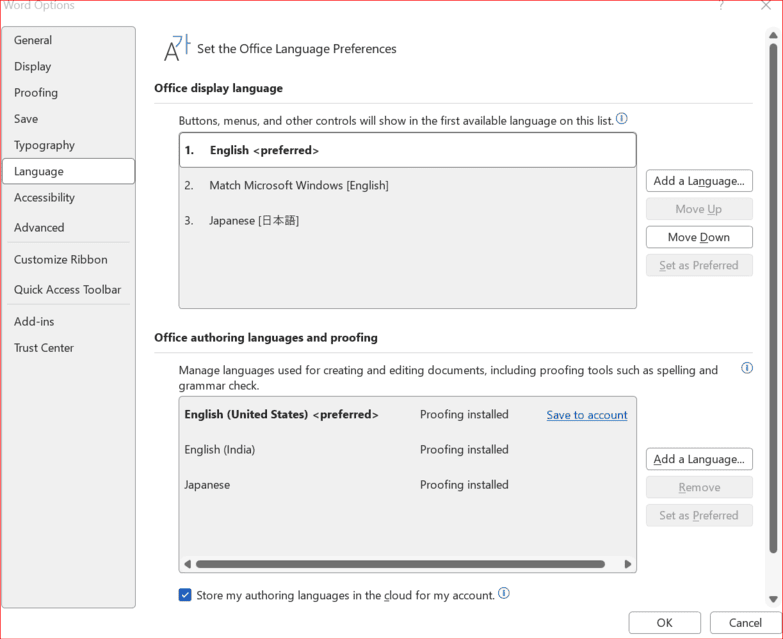Open the General options category
Image resolution: width=783 pixels, height=639 pixels.
tap(68, 40)
